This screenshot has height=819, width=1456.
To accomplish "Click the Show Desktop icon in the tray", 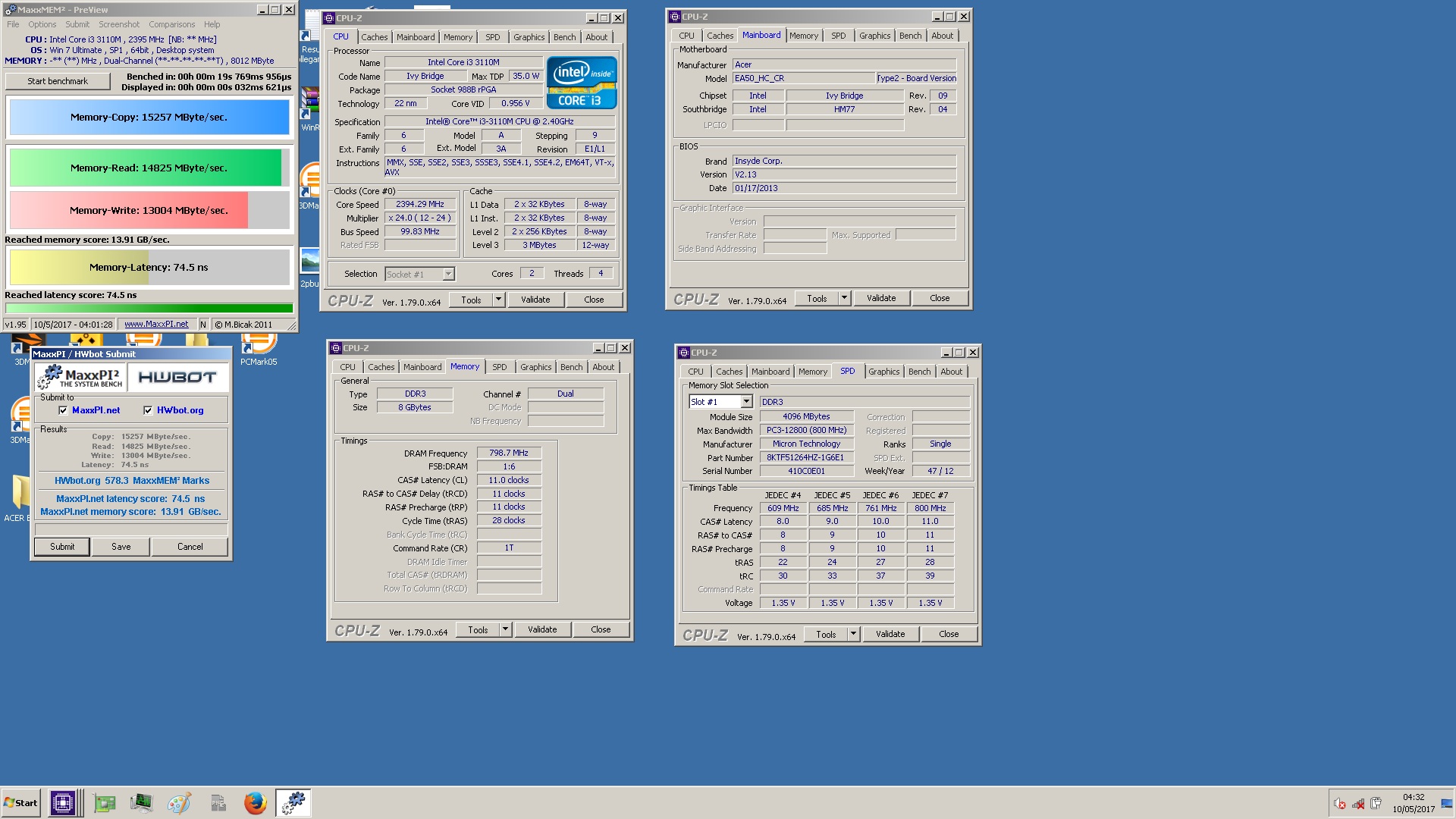I will tap(1447, 804).
